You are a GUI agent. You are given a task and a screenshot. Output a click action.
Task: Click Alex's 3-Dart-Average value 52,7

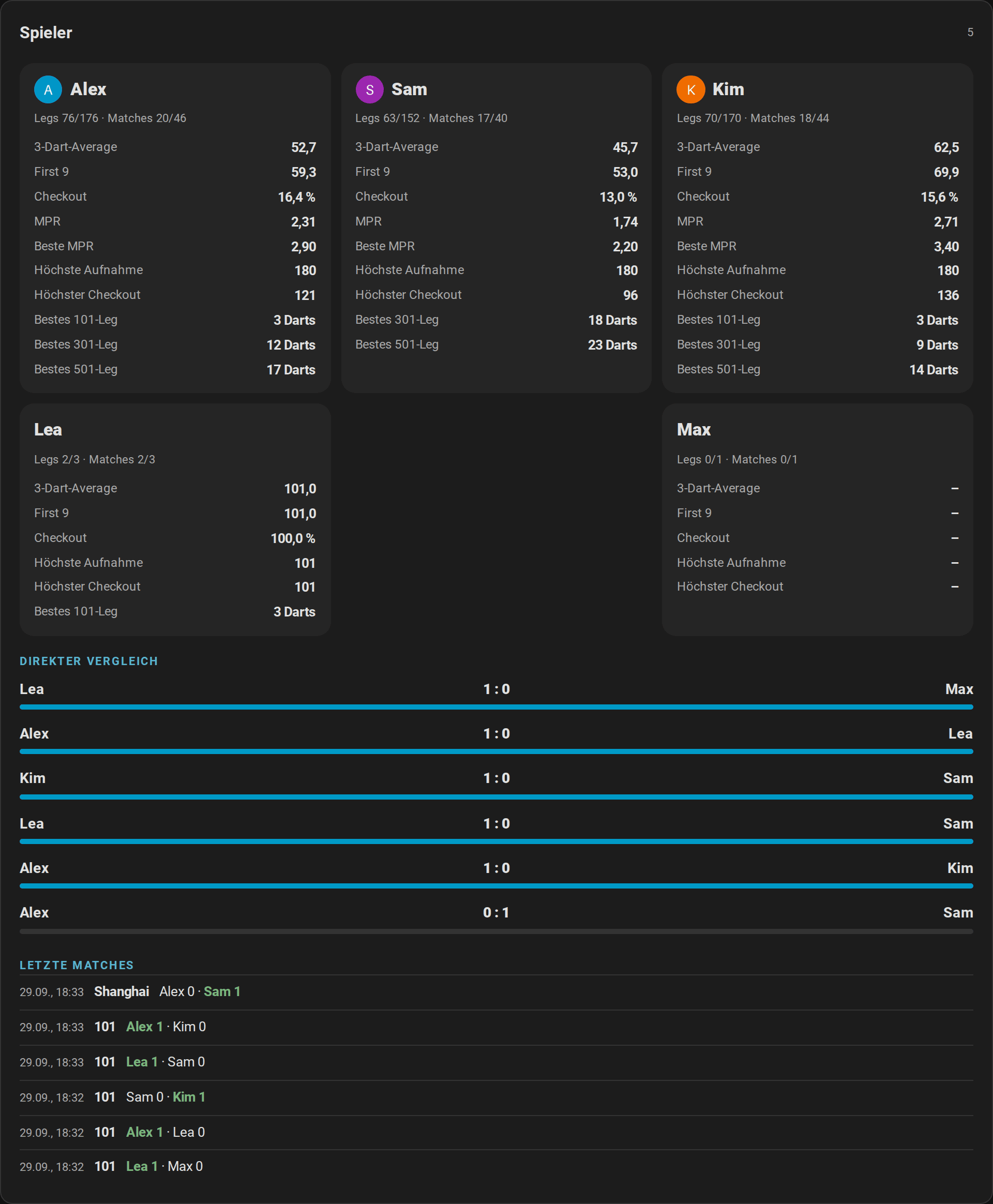click(303, 147)
